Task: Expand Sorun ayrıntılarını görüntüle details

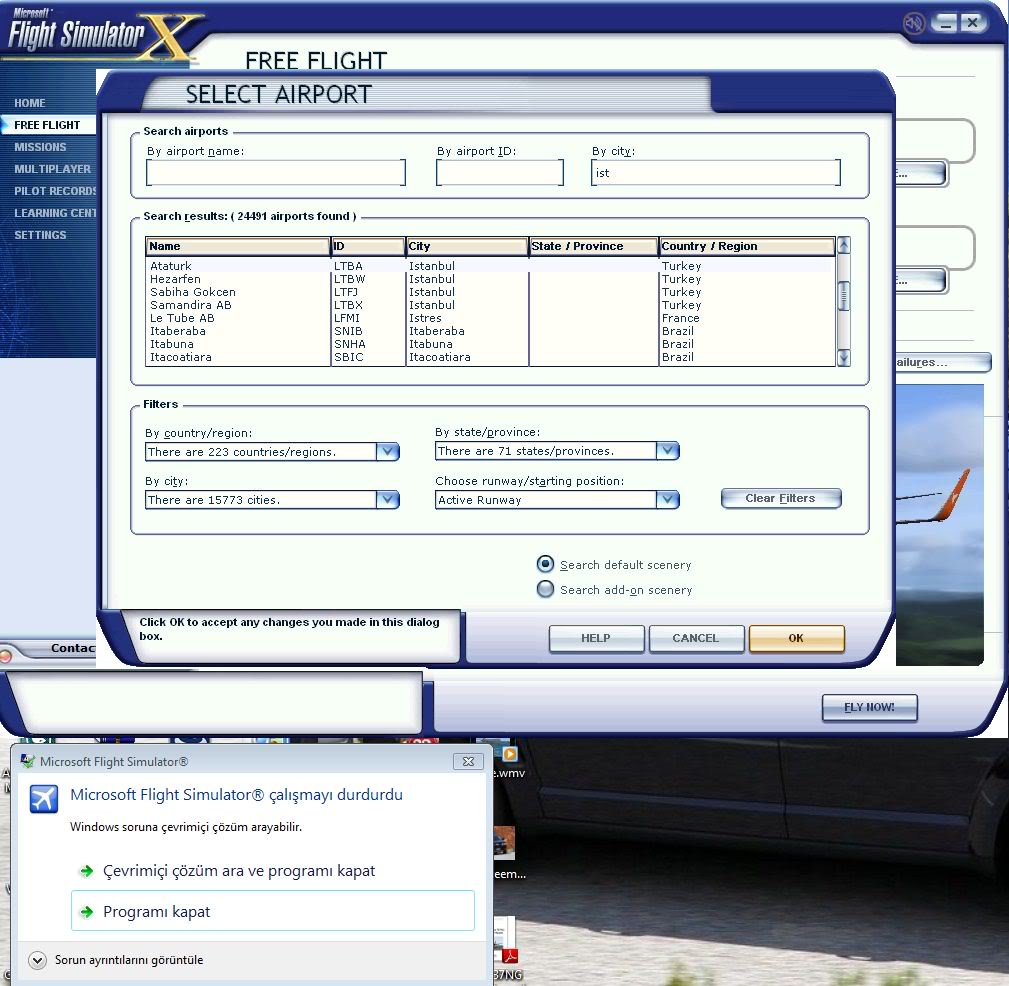Action: 37,960
